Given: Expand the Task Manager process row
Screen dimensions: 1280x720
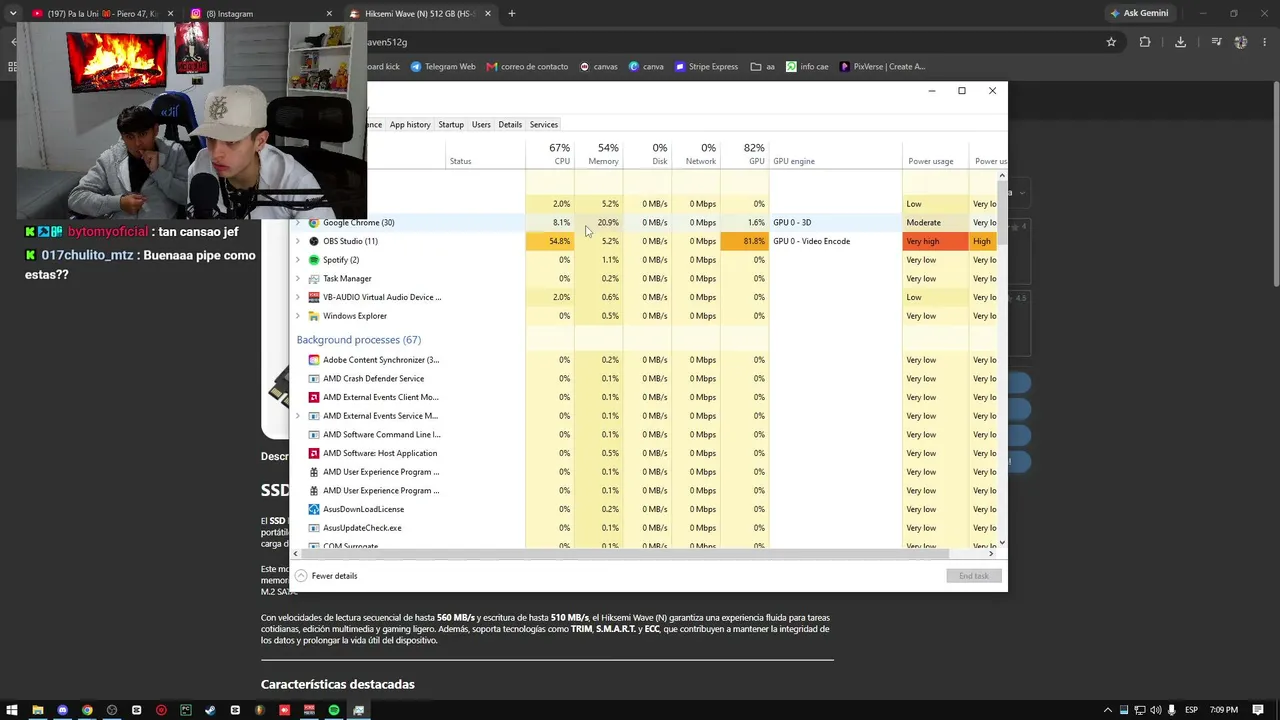Looking at the screenshot, I should [298, 279].
